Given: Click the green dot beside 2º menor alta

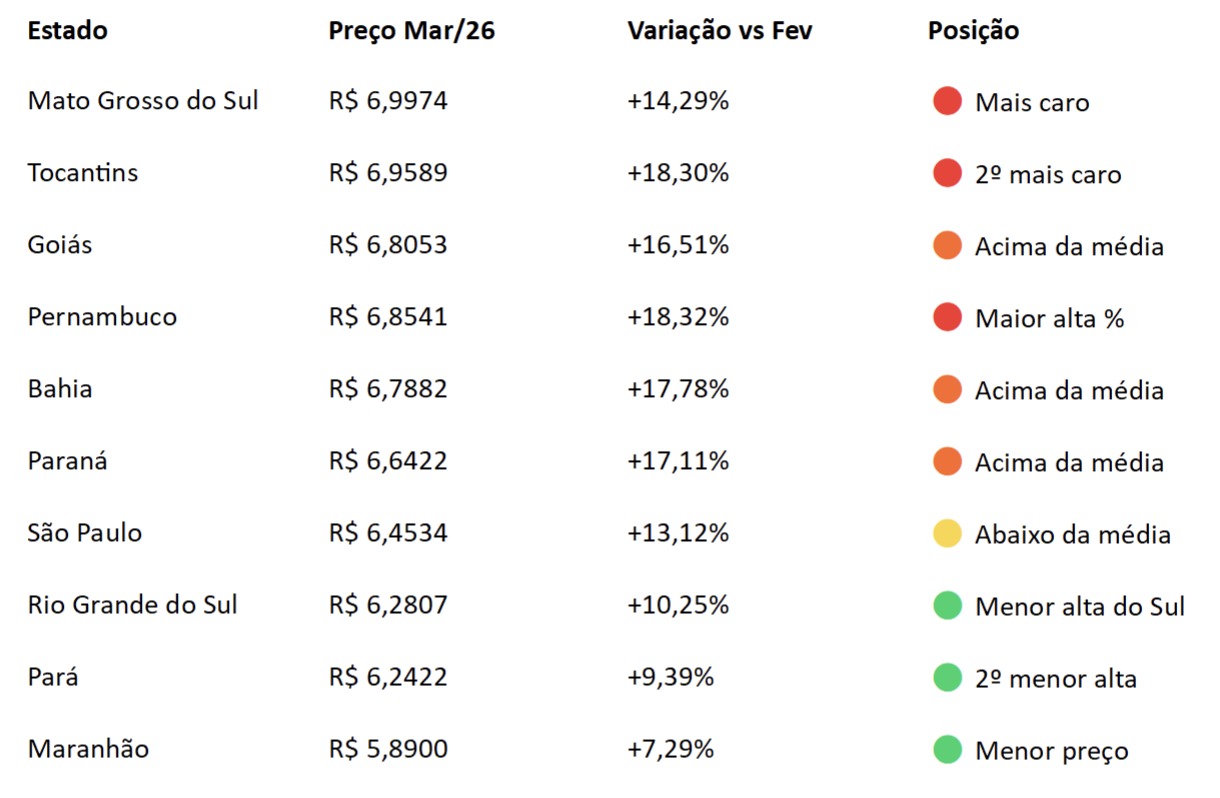Looking at the screenshot, I should (x=947, y=677).
